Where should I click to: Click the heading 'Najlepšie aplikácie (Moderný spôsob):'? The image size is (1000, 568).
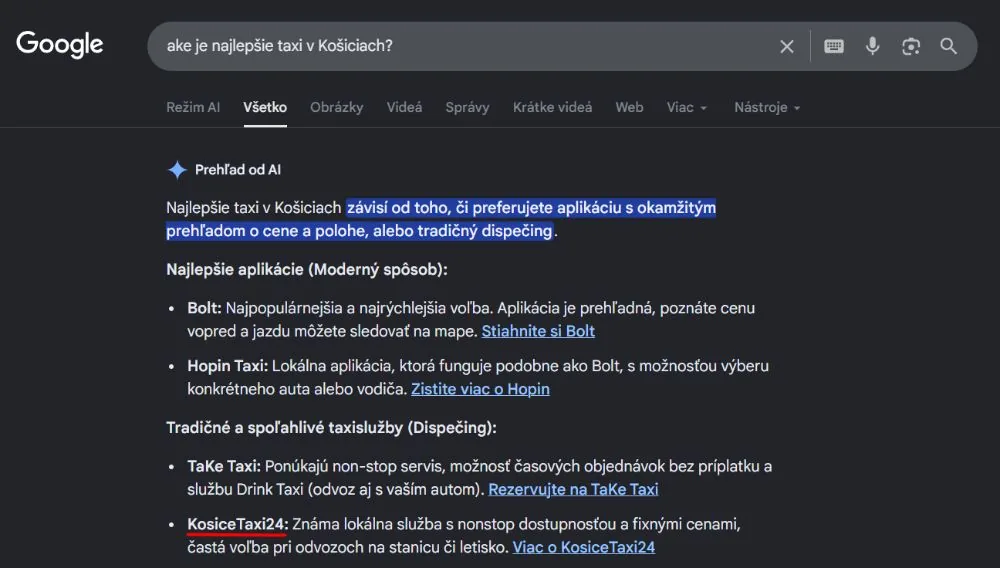[x=307, y=269]
